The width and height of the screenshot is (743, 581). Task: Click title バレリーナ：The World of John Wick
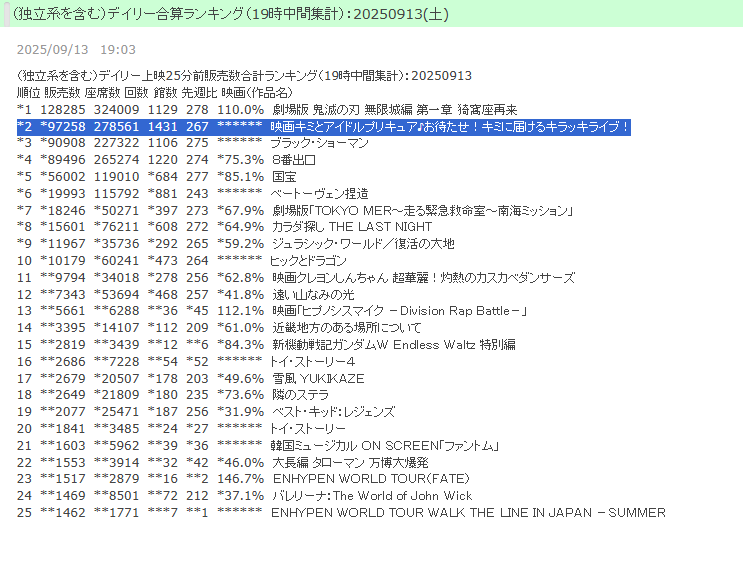372,496
